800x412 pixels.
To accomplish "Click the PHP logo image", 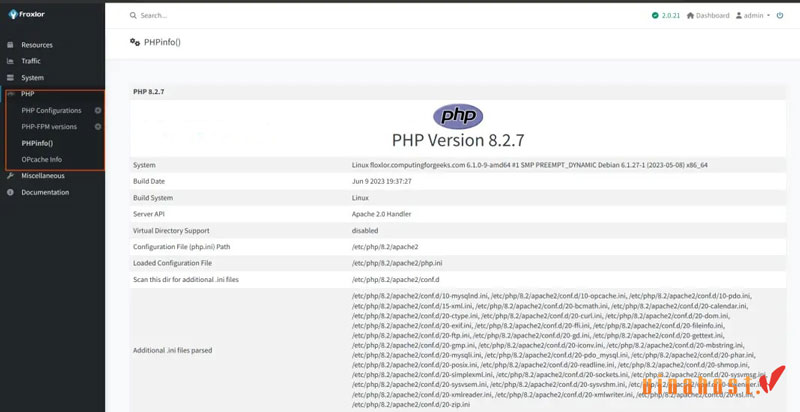I will tap(458, 116).
